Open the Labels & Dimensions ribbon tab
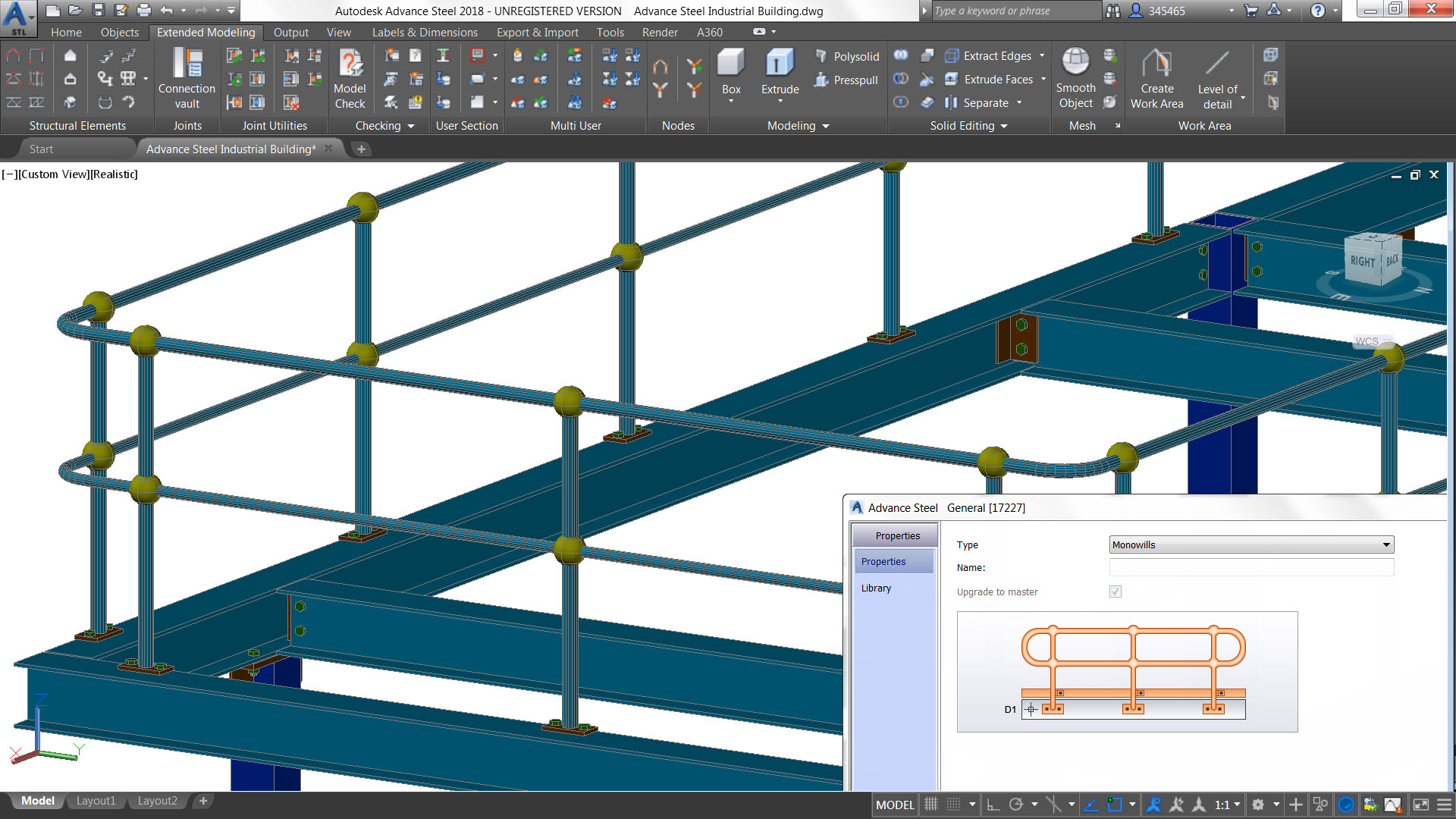 (x=425, y=32)
